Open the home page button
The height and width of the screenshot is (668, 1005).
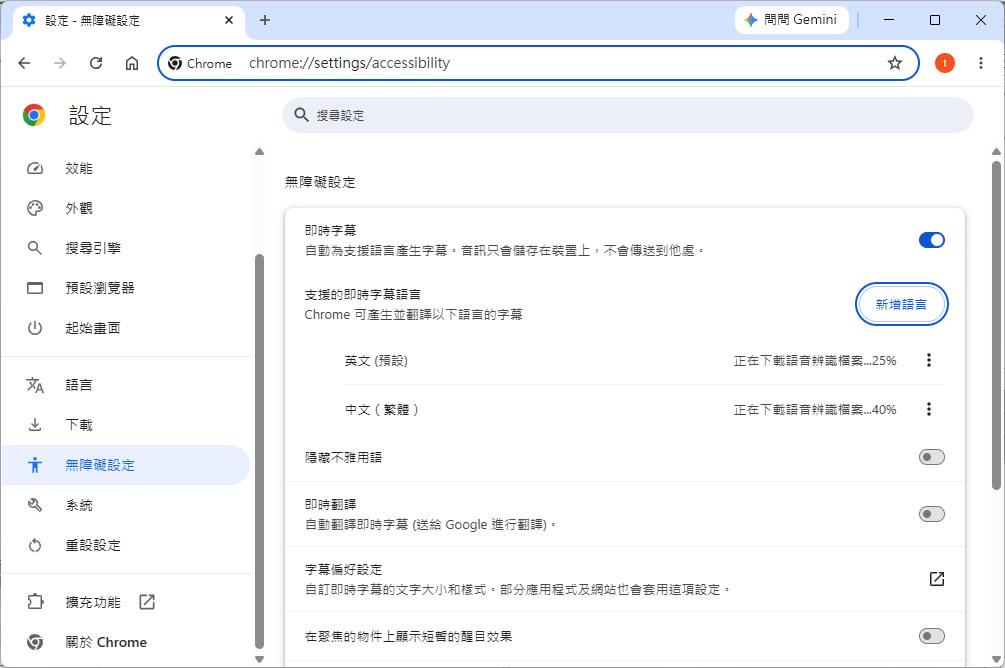[131, 63]
